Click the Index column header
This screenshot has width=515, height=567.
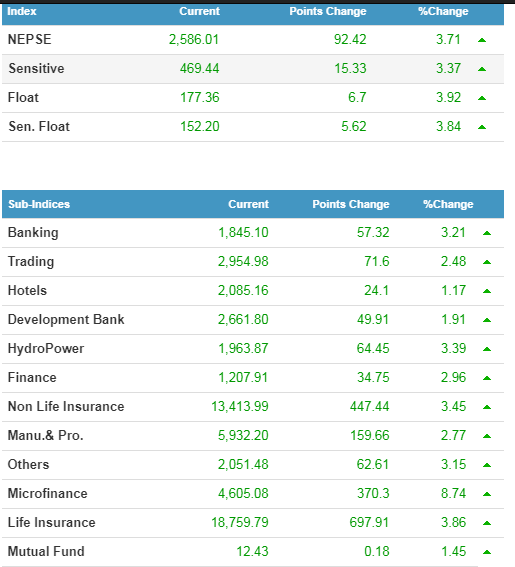pyautogui.click(x=22, y=11)
